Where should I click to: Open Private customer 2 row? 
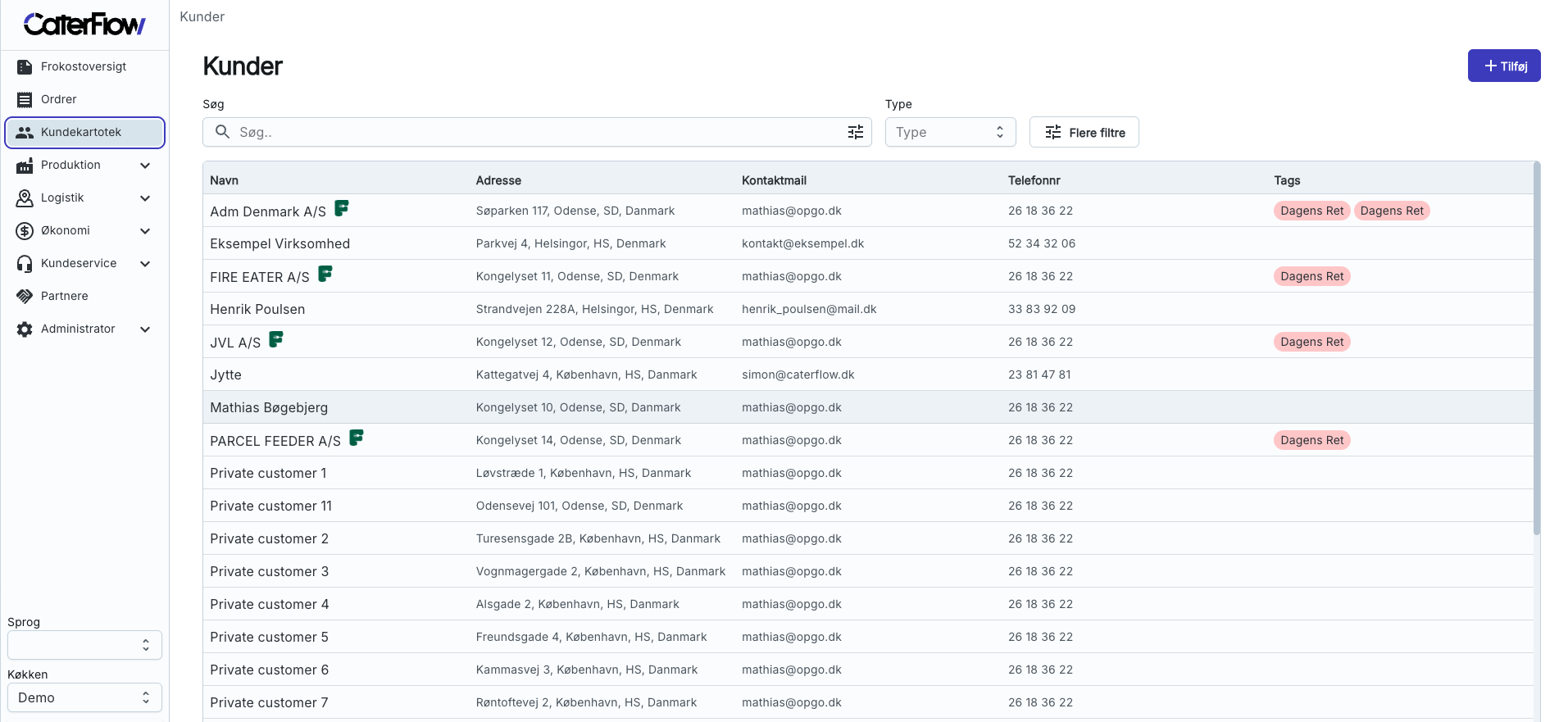pyautogui.click(x=868, y=538)
